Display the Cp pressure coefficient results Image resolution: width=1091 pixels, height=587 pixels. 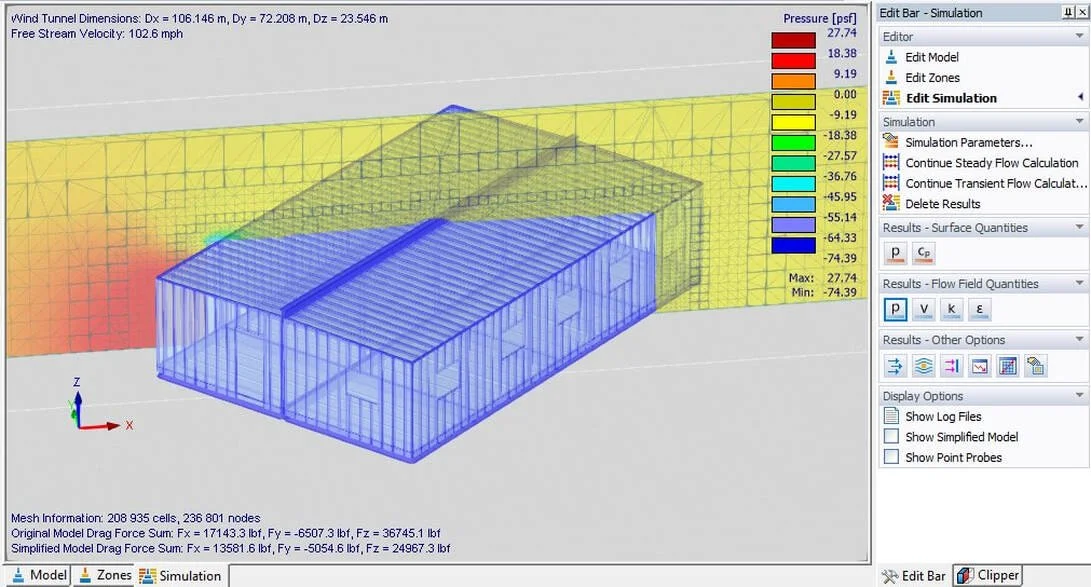pyautogui.click(x=924, y=253)
